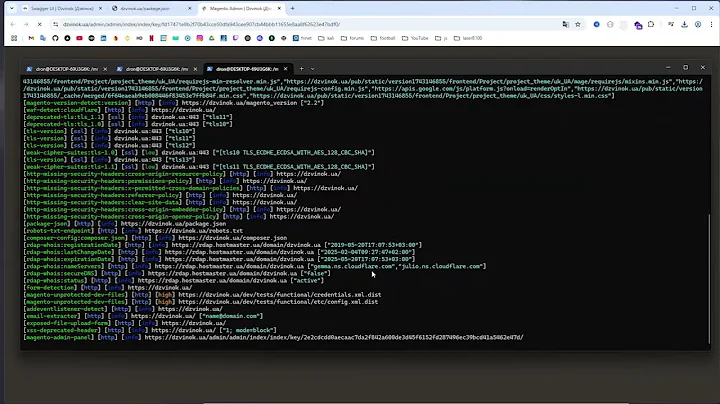Go back in Chrome history
The width and height of the screenshot is (720, 404).
[12, 24]
